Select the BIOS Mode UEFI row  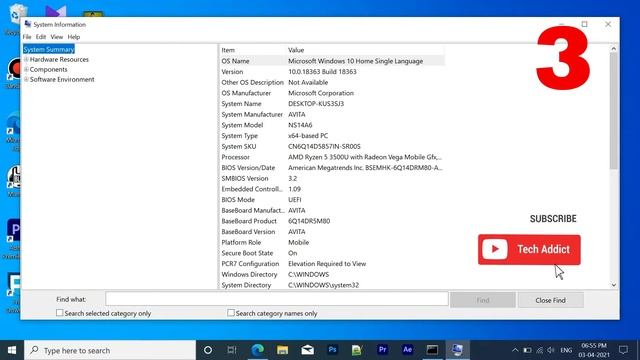pyautogui.click(x=332, y=200)
